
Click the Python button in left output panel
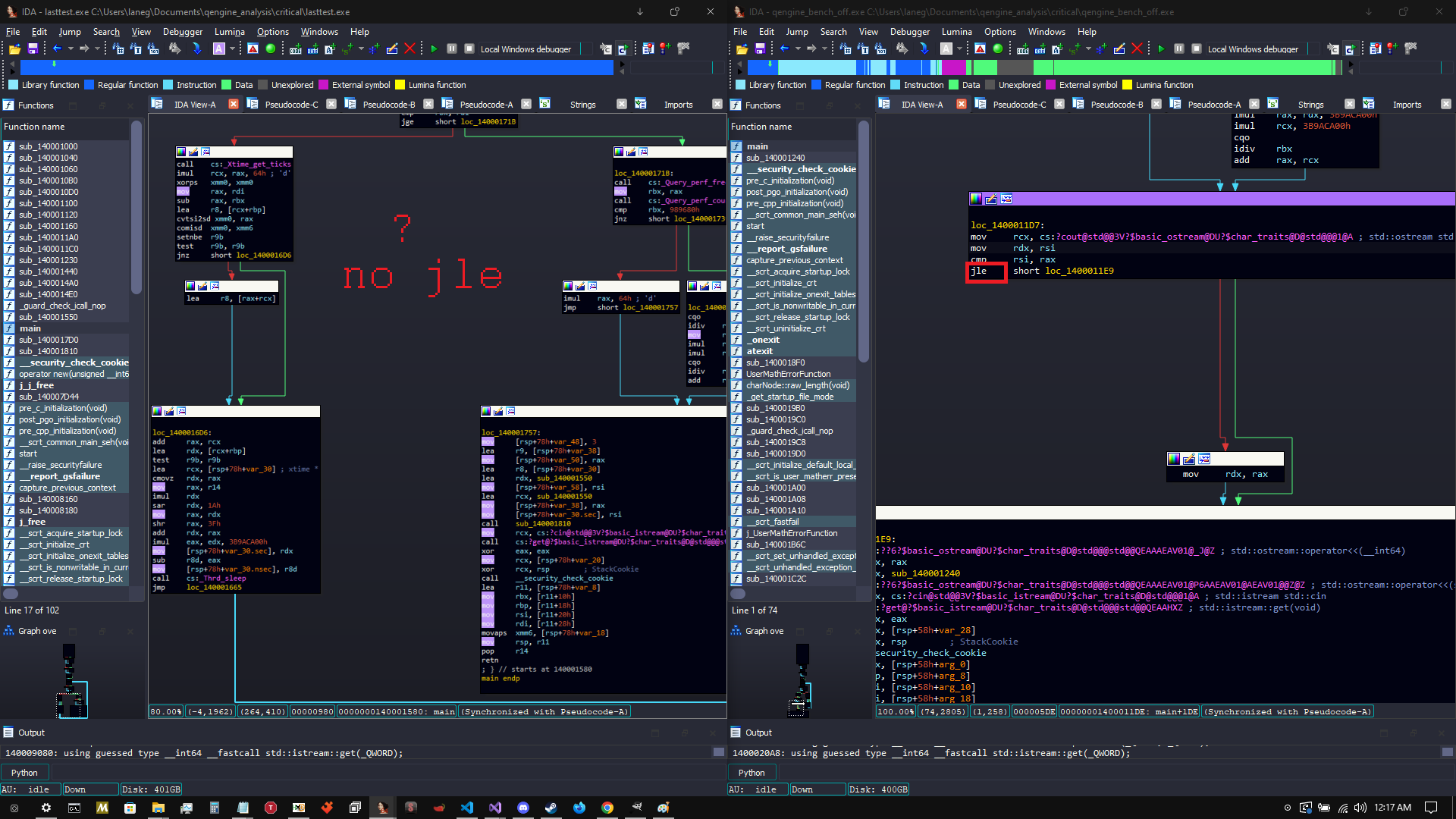[24, 772]
